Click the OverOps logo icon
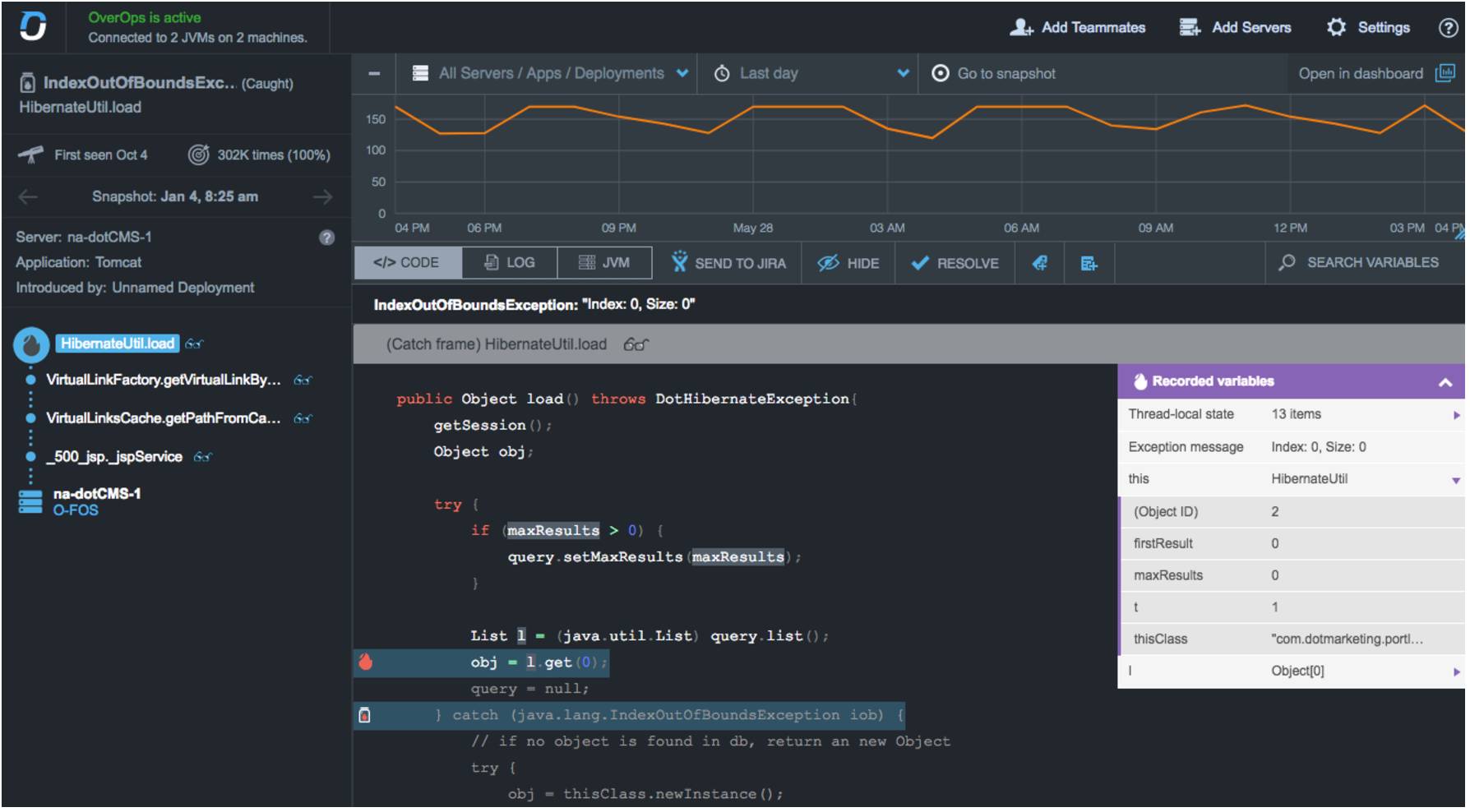This screenshot has width=1470, height=812. 33,26
